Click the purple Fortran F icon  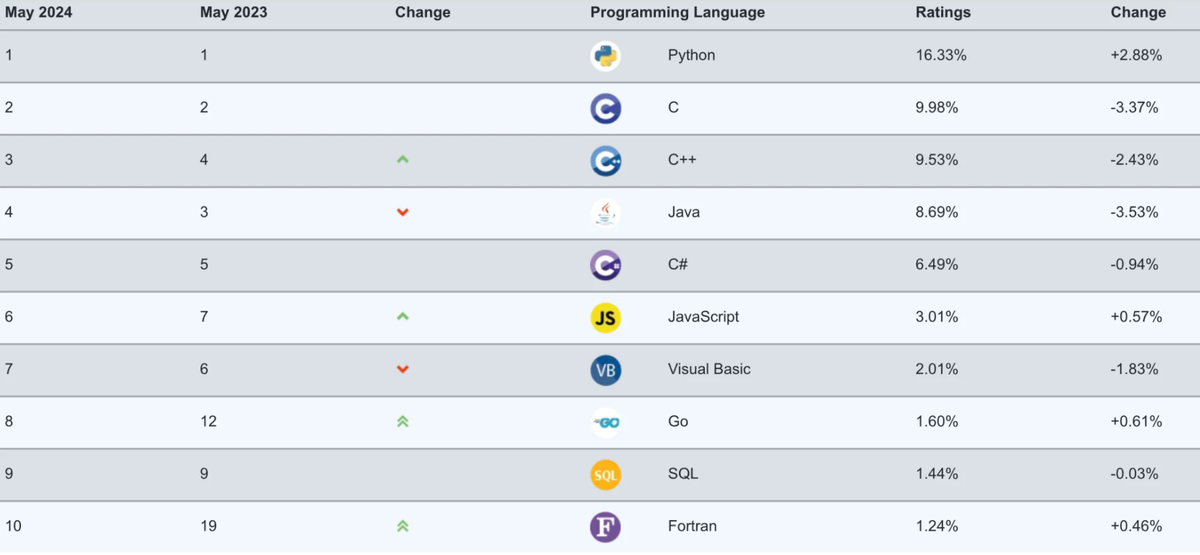click(x=605, y=527)
